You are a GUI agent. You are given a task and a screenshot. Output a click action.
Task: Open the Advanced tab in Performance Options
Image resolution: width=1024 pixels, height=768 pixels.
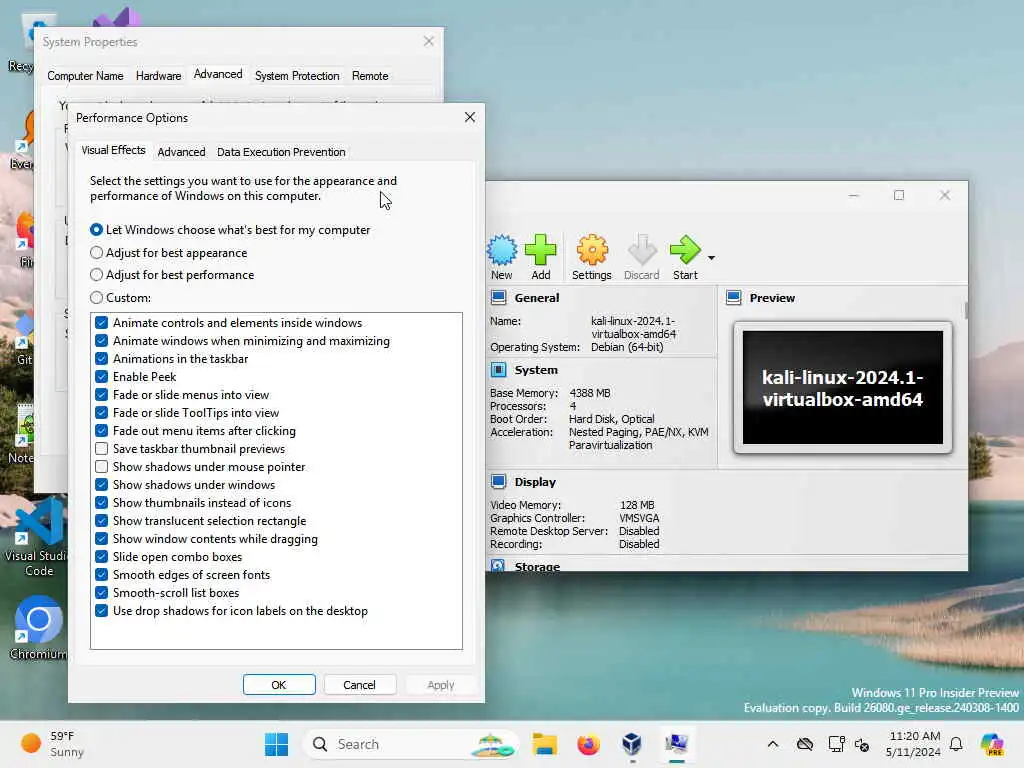182,152
